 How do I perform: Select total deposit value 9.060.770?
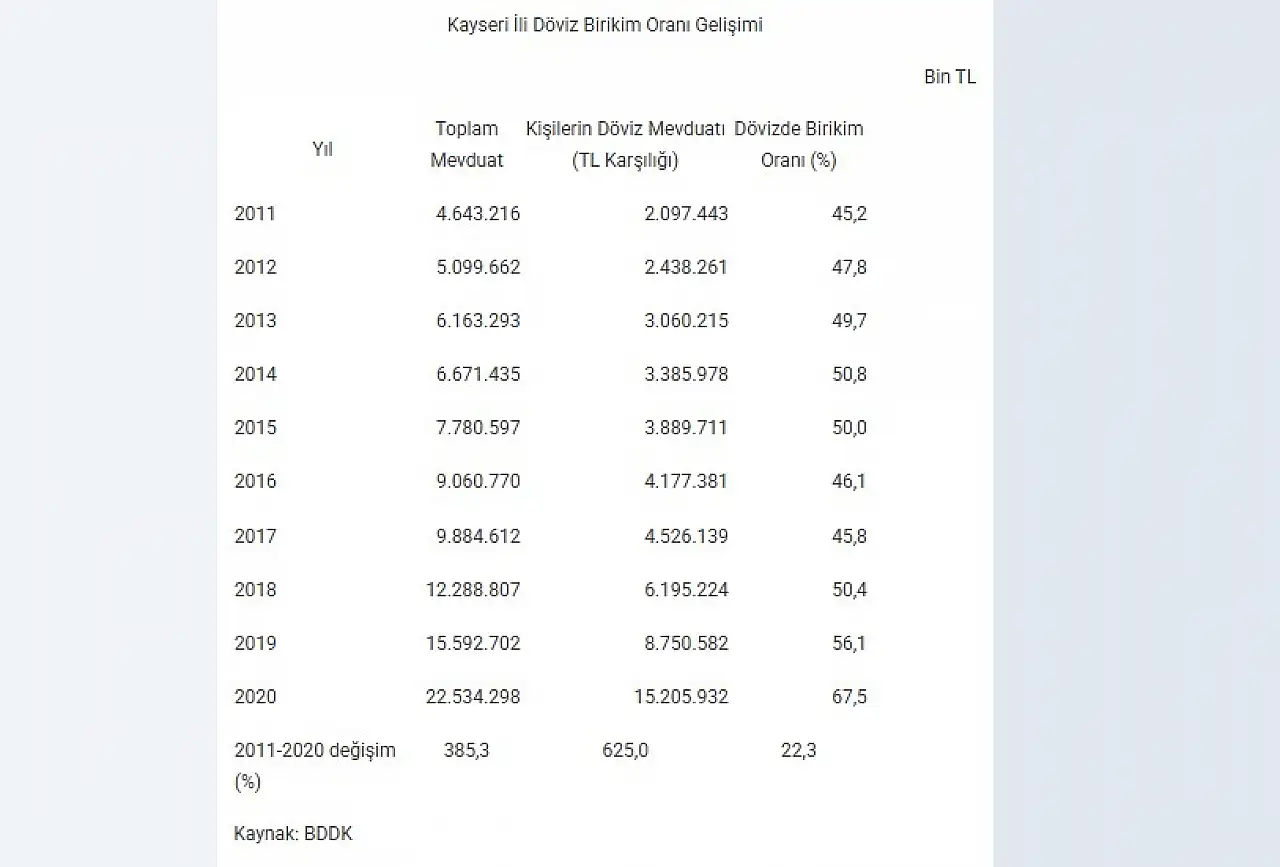pyautogui.click(x=478, y=481)
